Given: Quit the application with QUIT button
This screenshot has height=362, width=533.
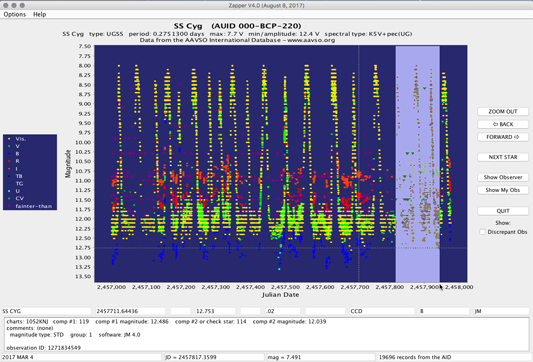Looking at the screenshot, I should pos(503,211).
